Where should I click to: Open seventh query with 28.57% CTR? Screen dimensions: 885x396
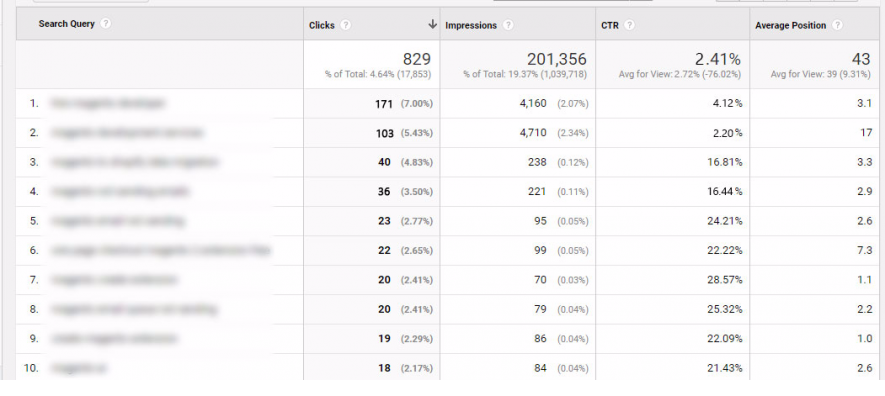point(114,279)
